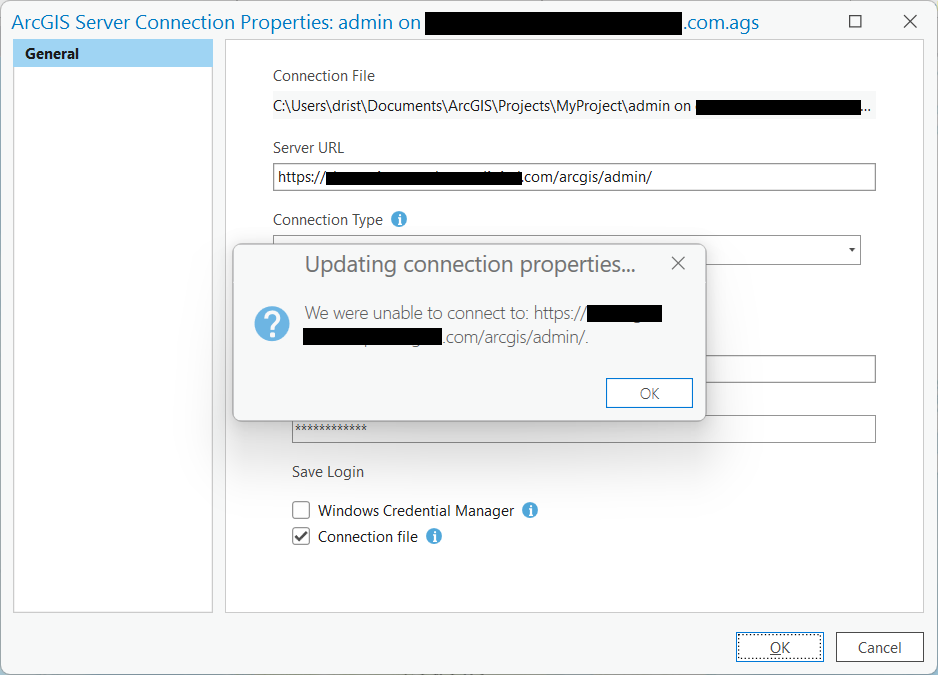
Task: Click the Windows Credential Manager info icon
Action: 530,510
